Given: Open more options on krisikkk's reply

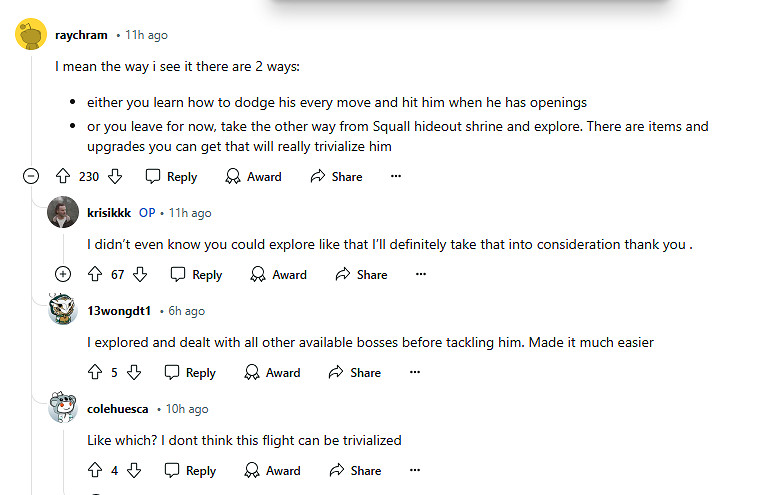Looking at the screenshot, I should click(421, 274).
